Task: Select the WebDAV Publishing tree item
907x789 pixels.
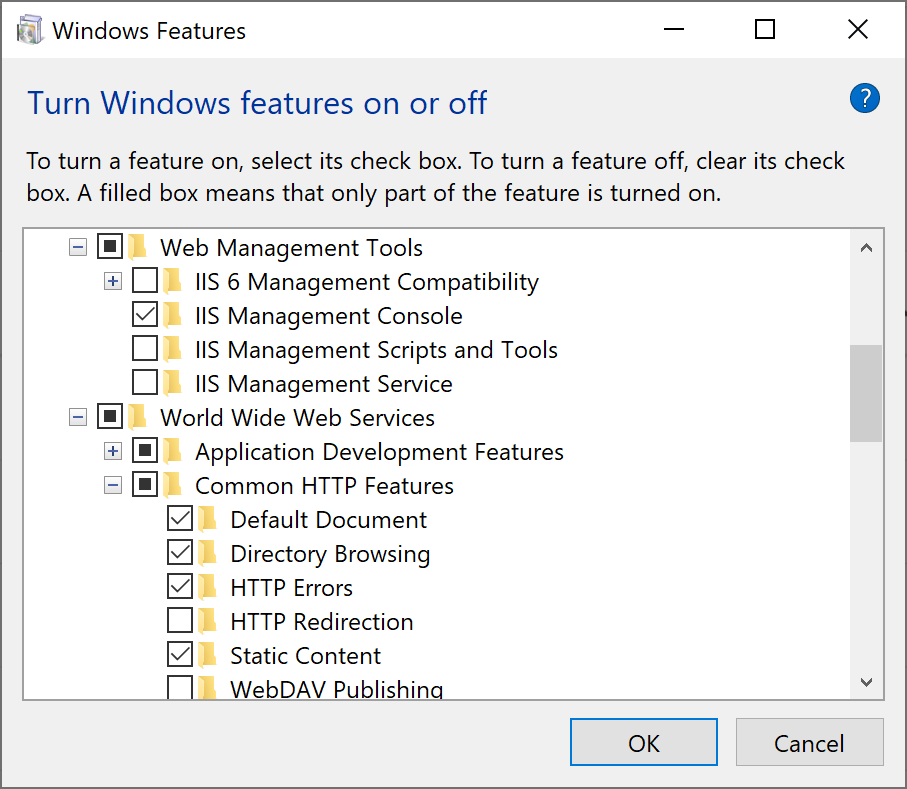Action: pyautogui.click(x=337, y=688)
